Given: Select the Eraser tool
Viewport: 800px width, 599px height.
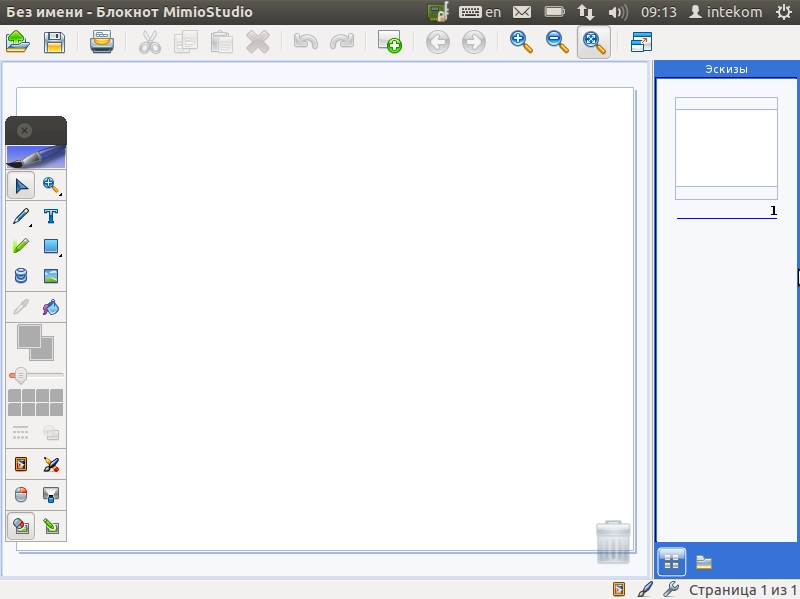Looking at the screenshot, I should click(21, 276).
